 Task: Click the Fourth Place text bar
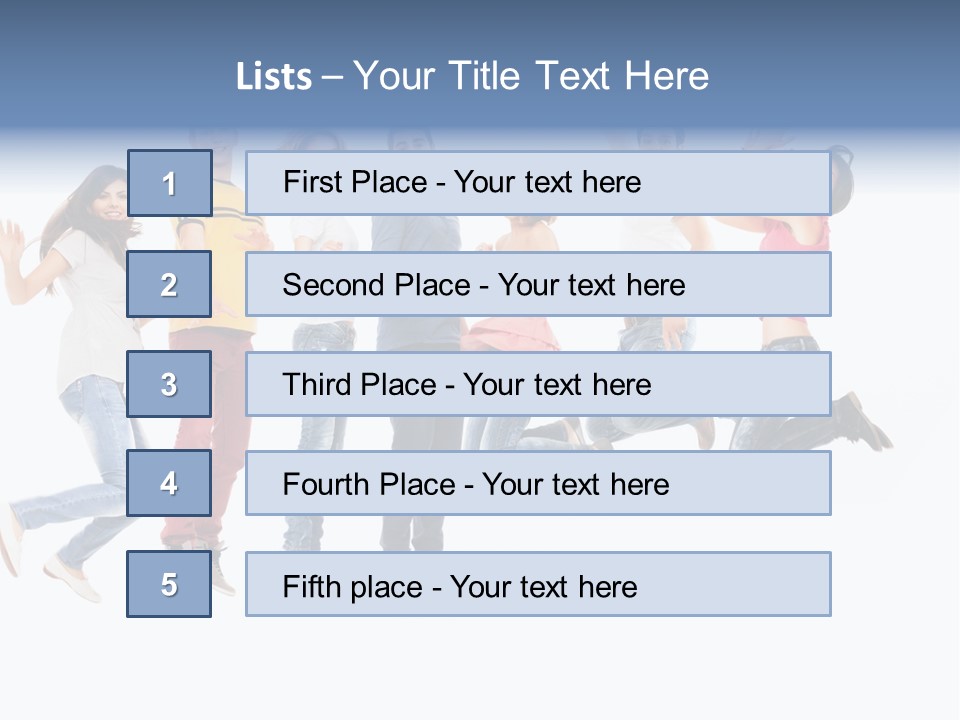538,483
